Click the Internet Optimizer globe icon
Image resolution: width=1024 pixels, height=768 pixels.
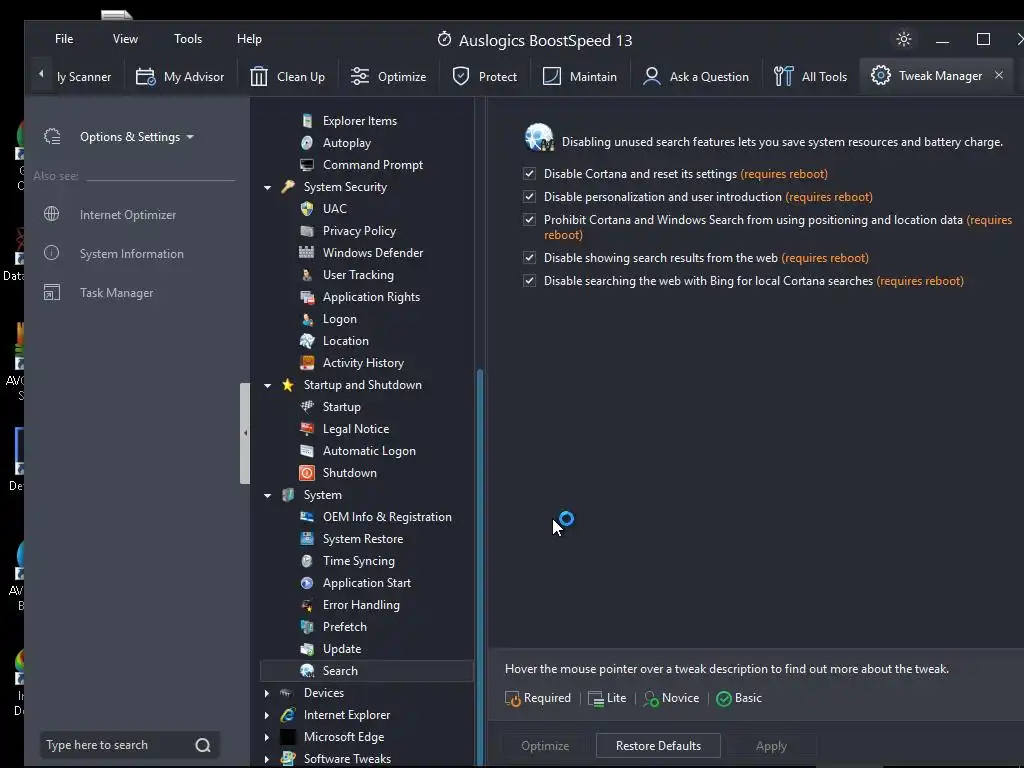pyautogui.click(x=52, y=214)
